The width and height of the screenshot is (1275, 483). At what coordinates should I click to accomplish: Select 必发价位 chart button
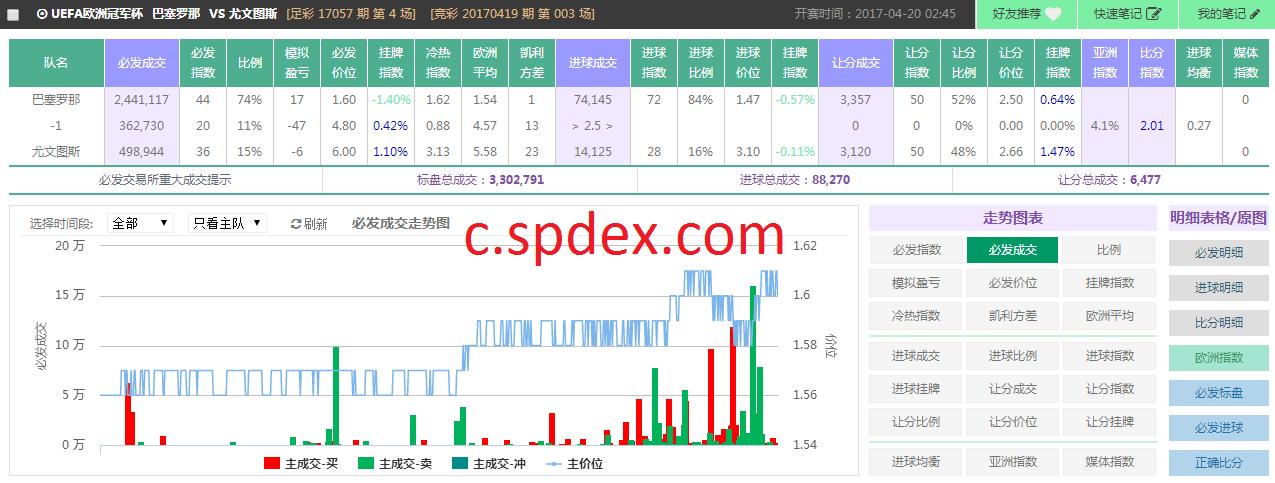coord(1012,283)
